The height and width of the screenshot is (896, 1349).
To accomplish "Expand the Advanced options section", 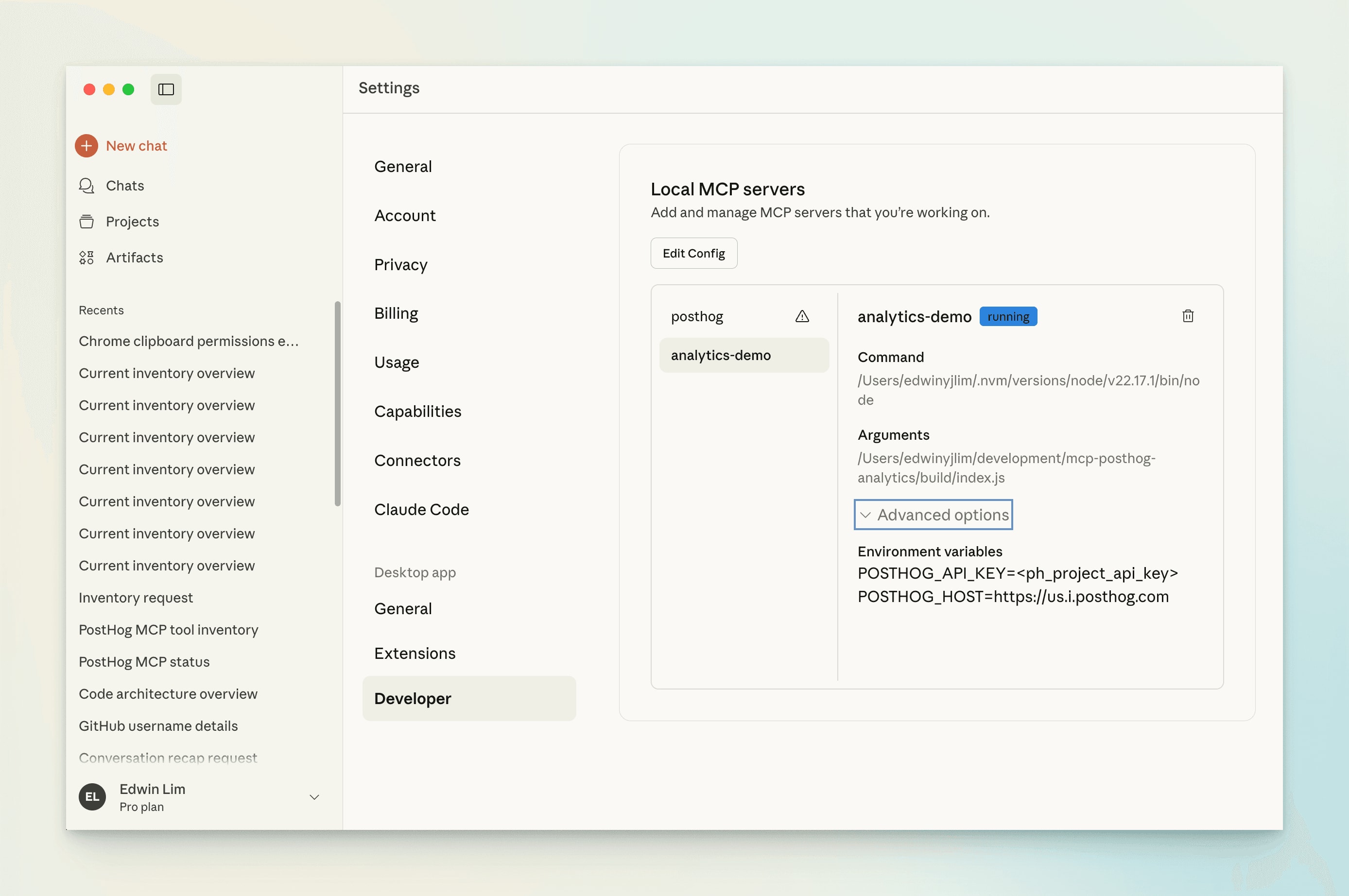I will coord(933,514).
